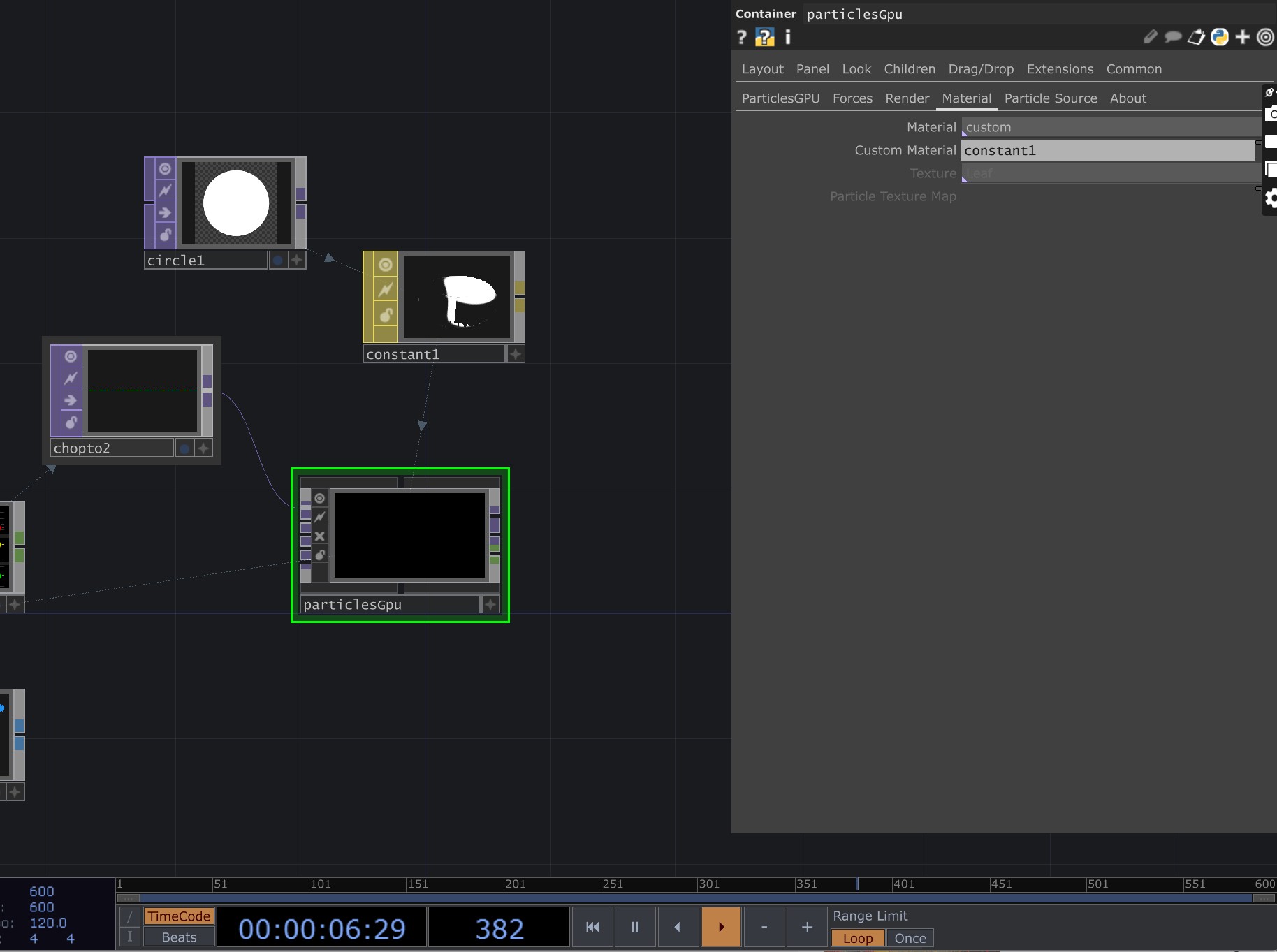Viewport: 1277px width, 952px height.
Task: Expand the parameters on the chopto2 node
Action: pos(203,448)
